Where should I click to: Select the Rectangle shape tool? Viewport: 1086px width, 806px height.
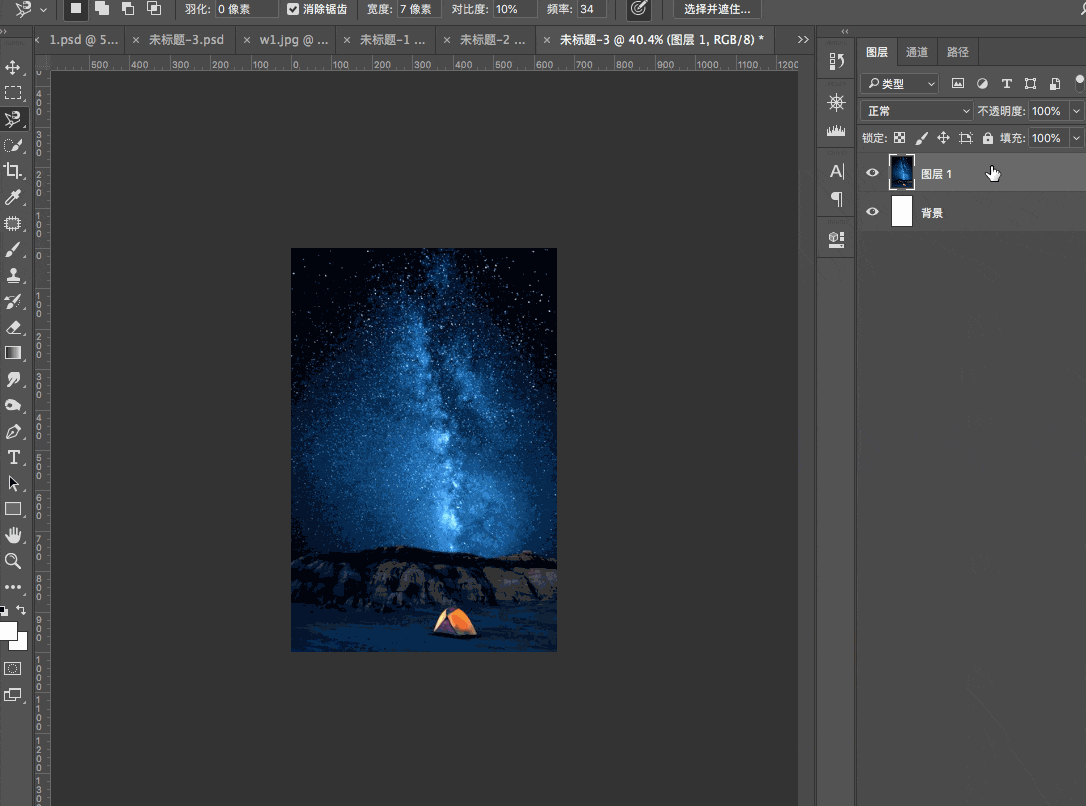(12, 509)
